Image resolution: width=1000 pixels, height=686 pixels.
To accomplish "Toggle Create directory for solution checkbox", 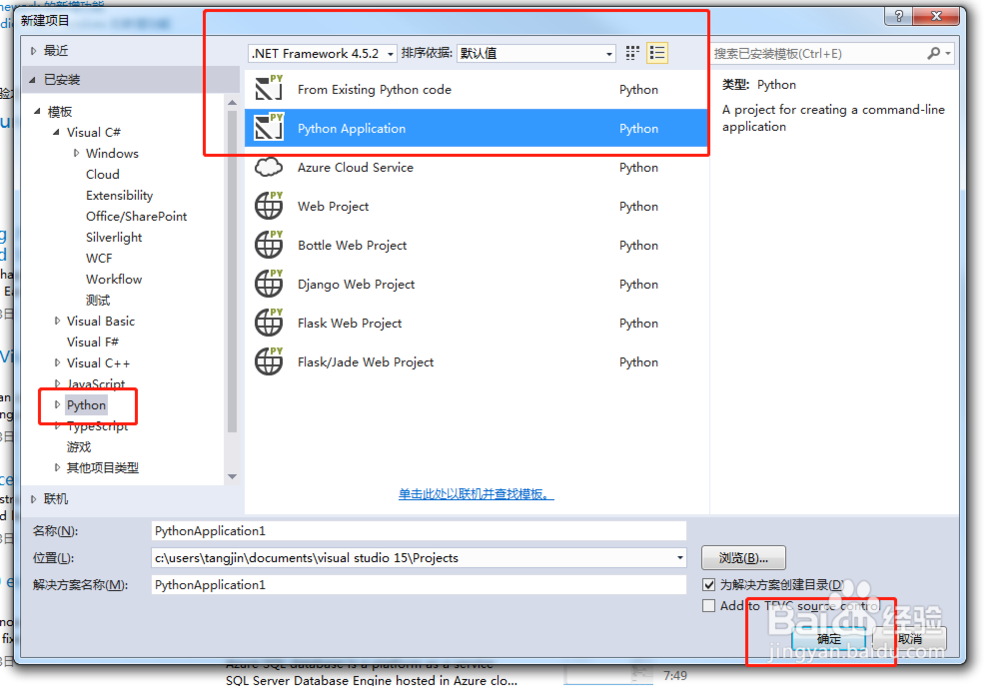I will point(709,584).
